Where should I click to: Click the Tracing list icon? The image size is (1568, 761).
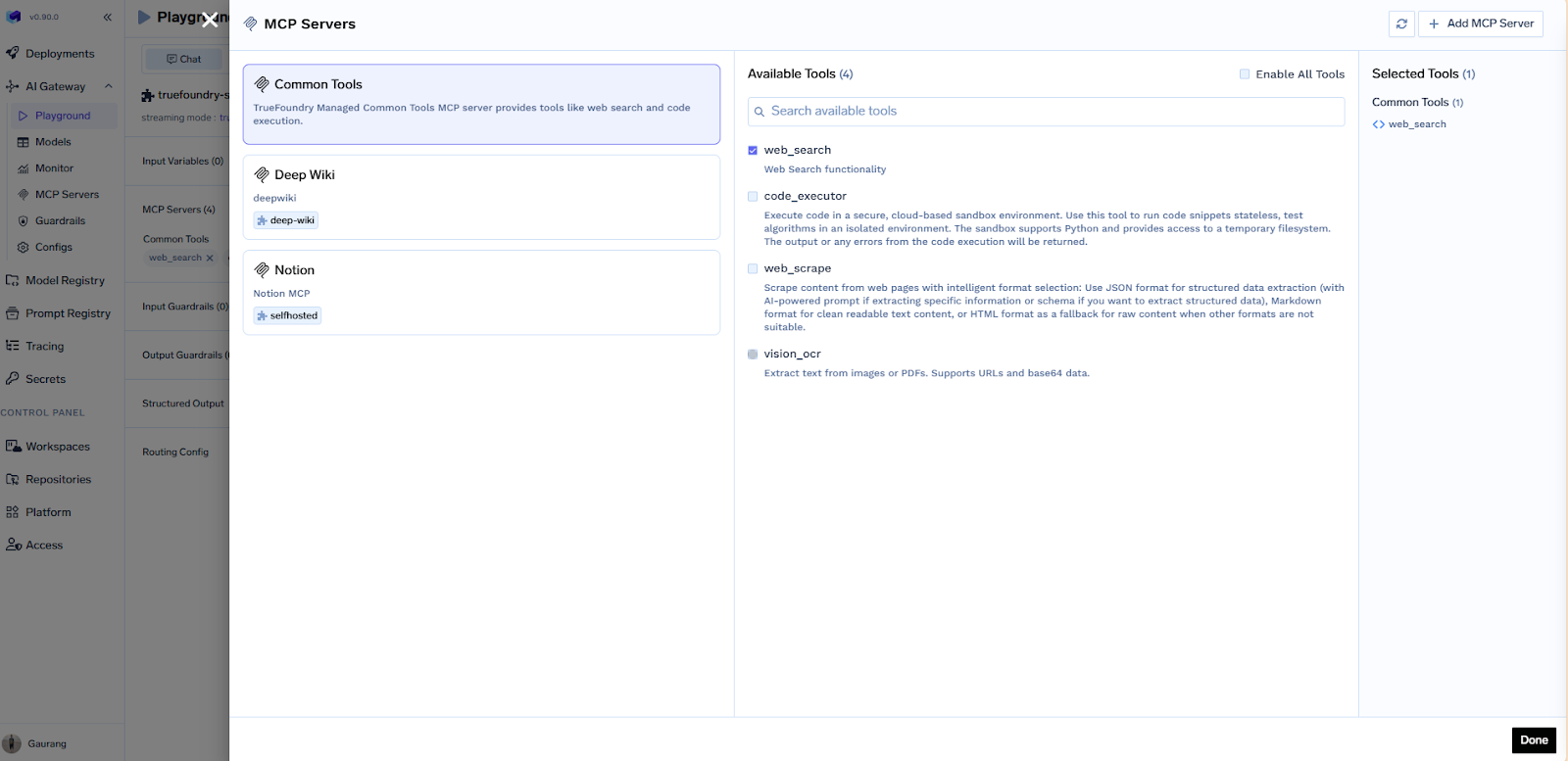(13, 346)
